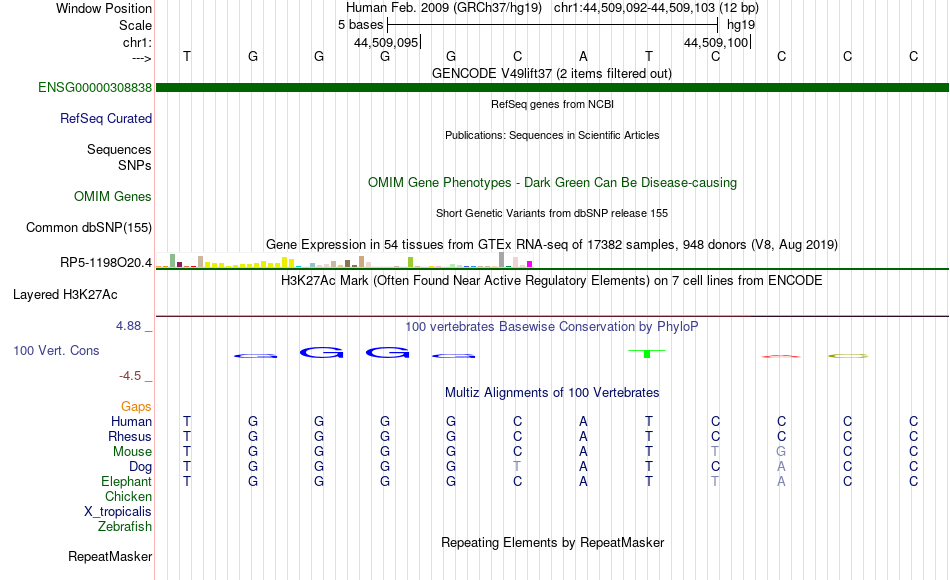
Task: Select the Zebrafish species row label
Action: (x=125, y=527)
